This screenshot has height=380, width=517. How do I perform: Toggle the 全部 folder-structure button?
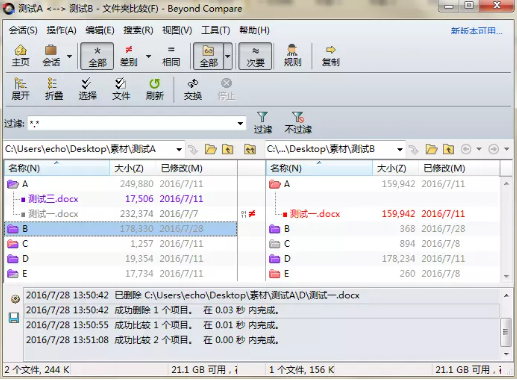click(x=209, y=56)
